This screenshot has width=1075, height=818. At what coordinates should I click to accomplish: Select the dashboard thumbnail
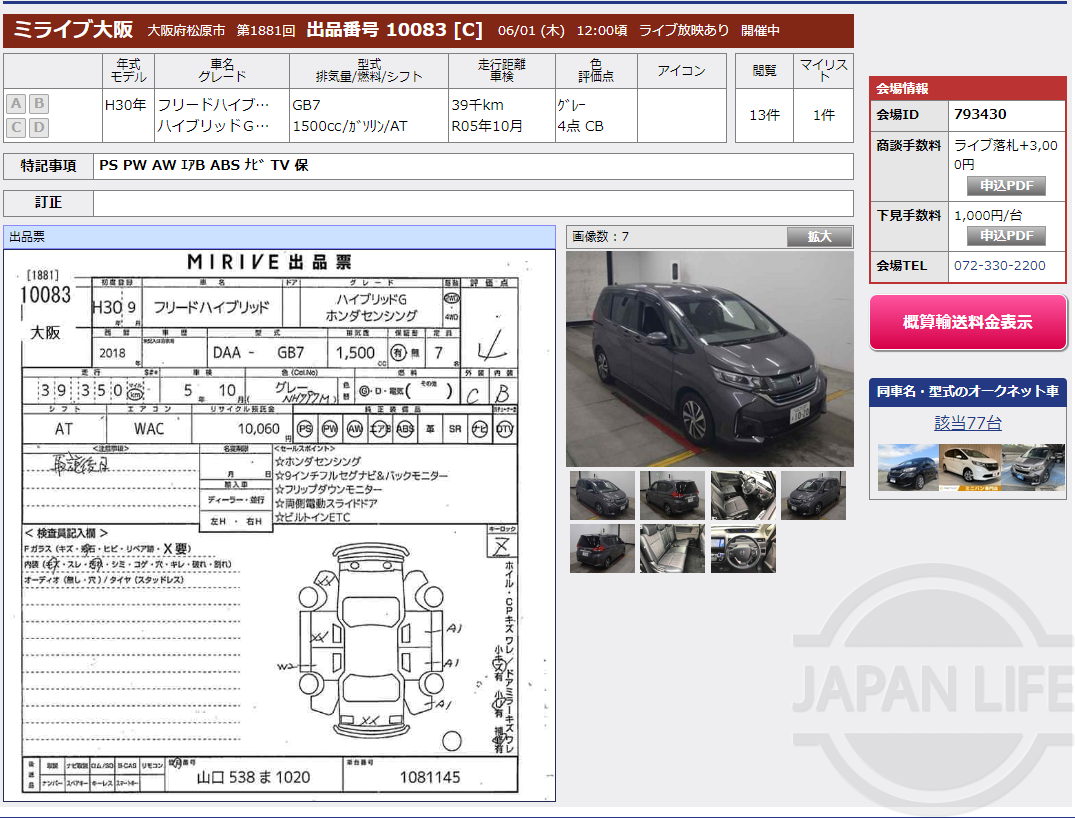click(742, 548)
